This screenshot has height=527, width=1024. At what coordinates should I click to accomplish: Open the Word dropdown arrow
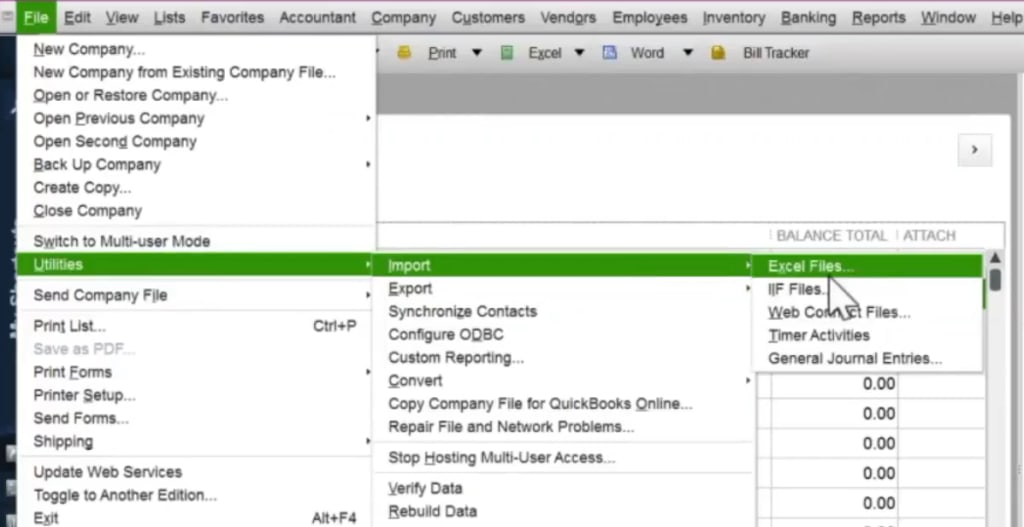688,53
